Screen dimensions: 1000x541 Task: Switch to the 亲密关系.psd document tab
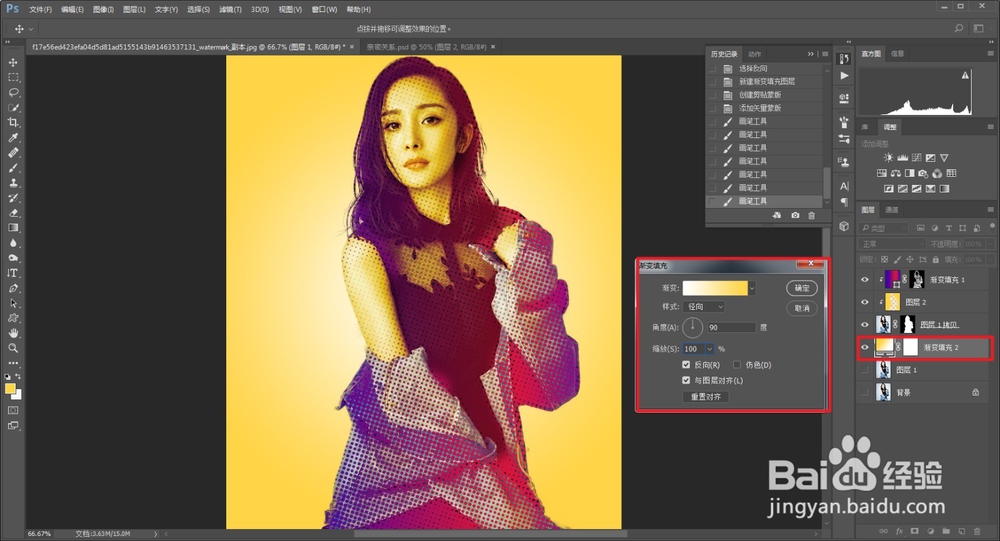(x=426, y=47)
